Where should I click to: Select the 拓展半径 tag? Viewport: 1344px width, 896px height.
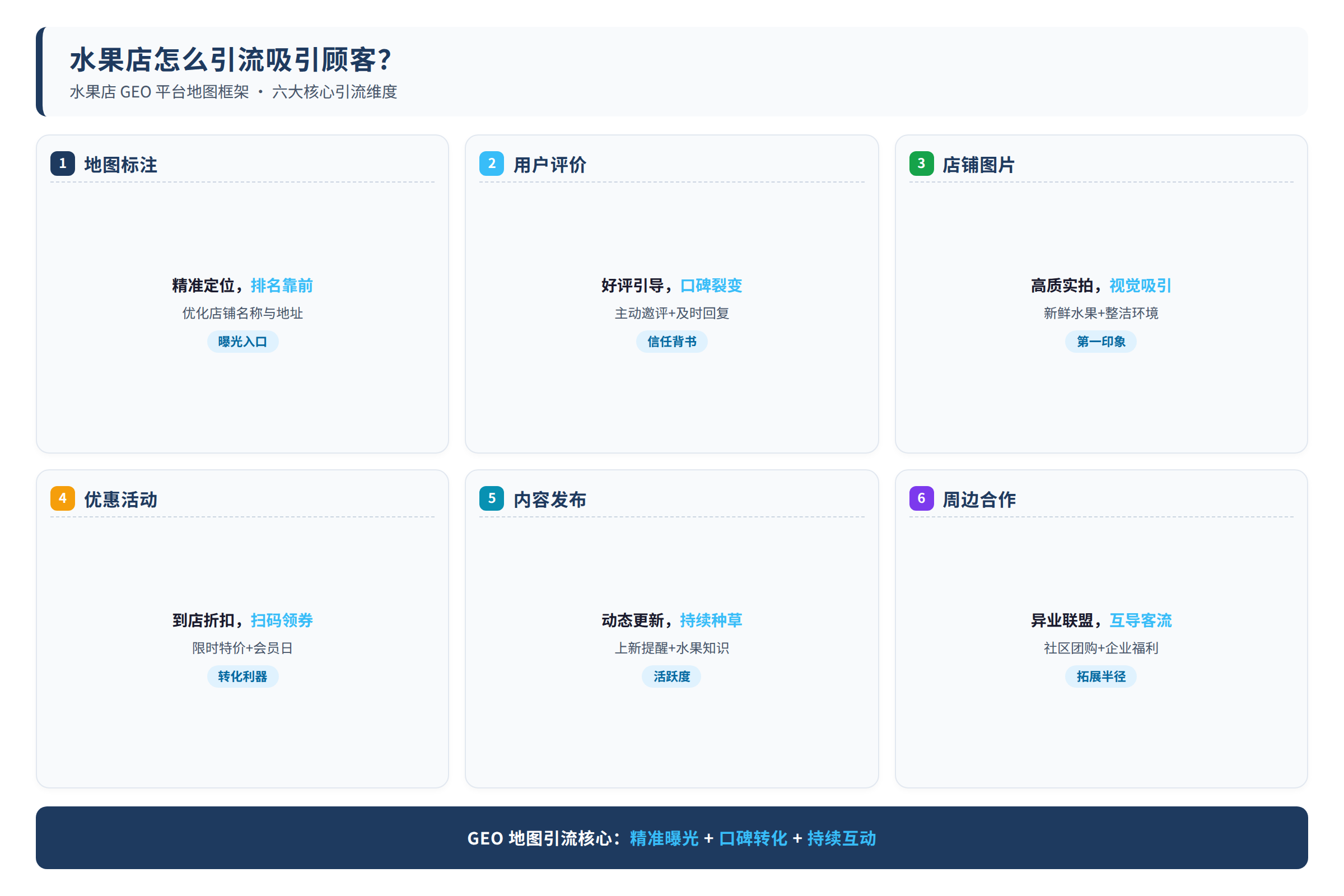[x=1100, y=676]
